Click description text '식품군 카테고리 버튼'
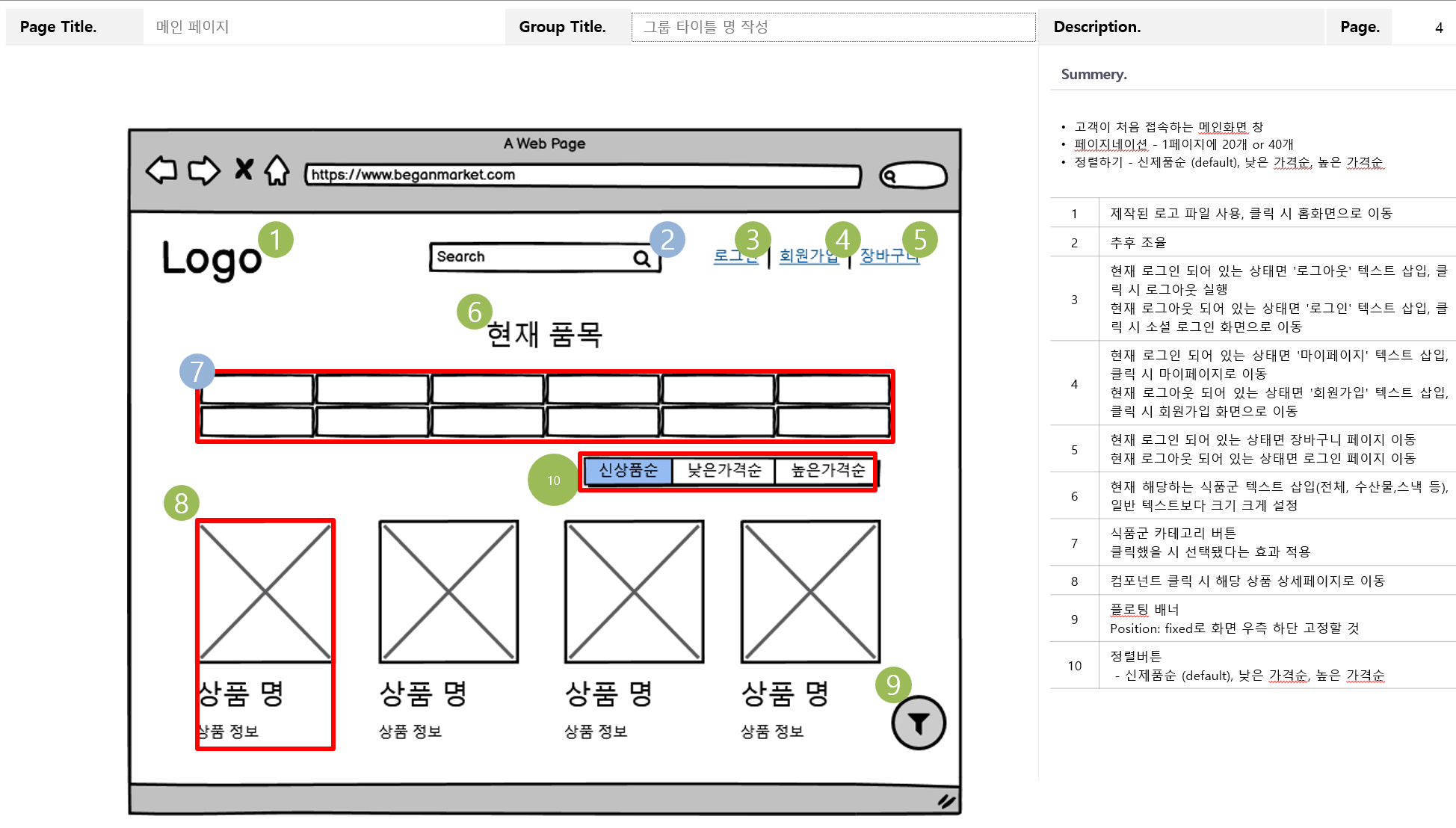The width and height of the screenshot is (1456, 828). tap(1173, 533)
